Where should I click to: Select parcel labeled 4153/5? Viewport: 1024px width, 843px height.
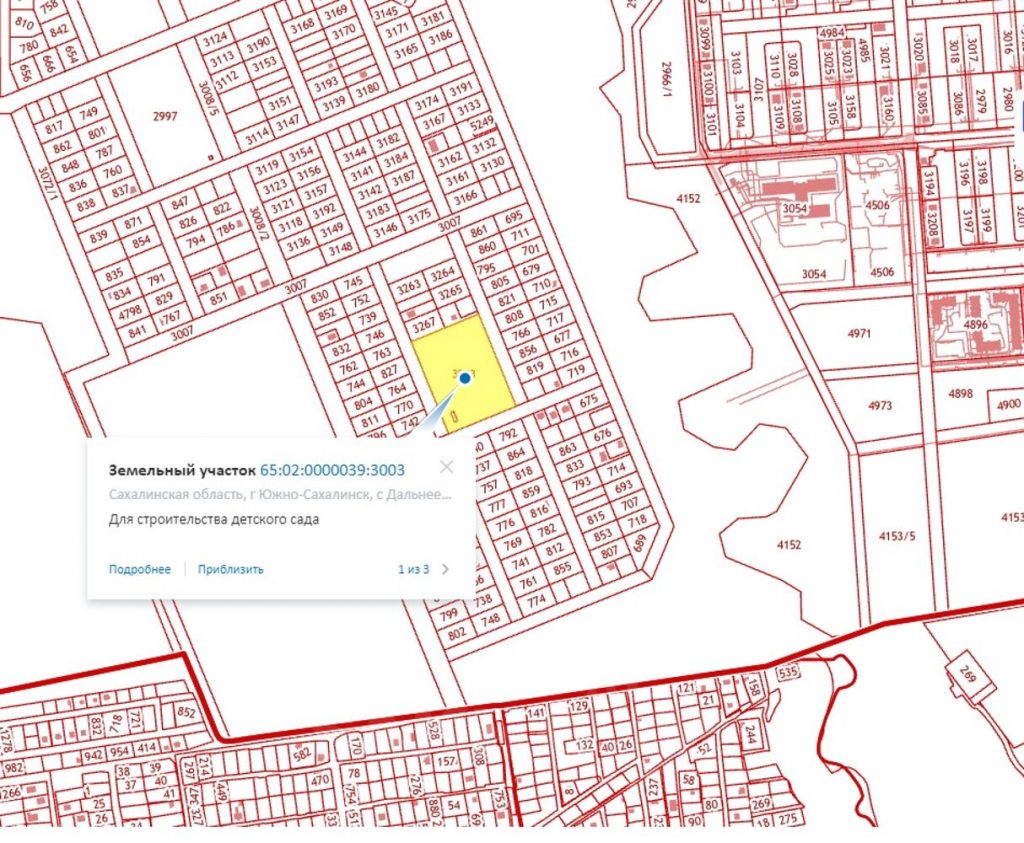coord(897,536)
